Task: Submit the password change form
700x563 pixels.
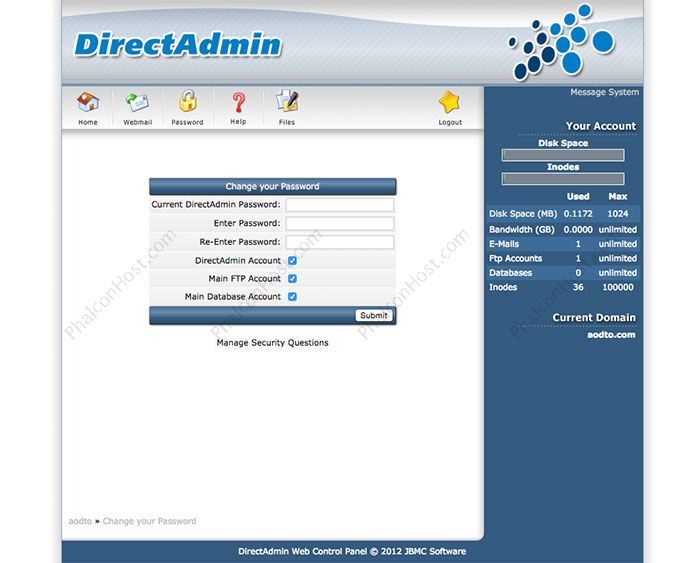Action: click(374, 315)
